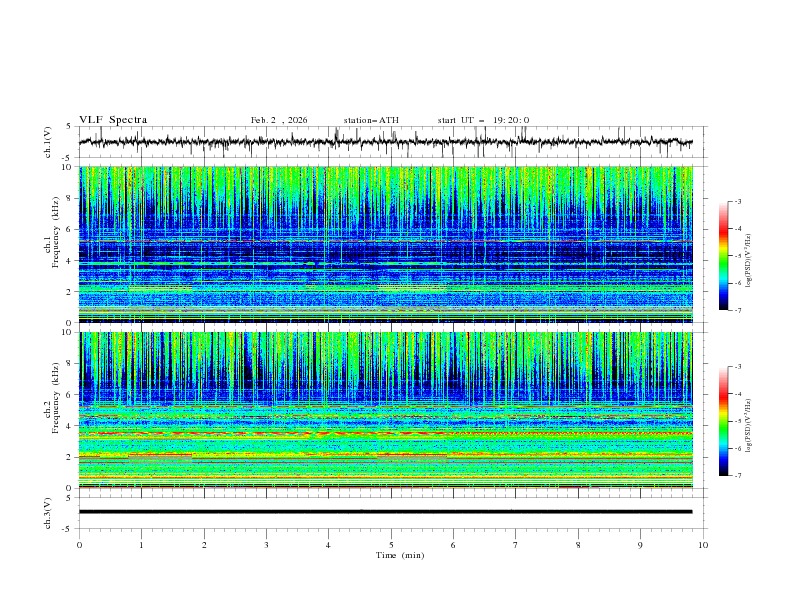
Task: Click the "ch.3(V)" axis label
Action: pos(48,513)
